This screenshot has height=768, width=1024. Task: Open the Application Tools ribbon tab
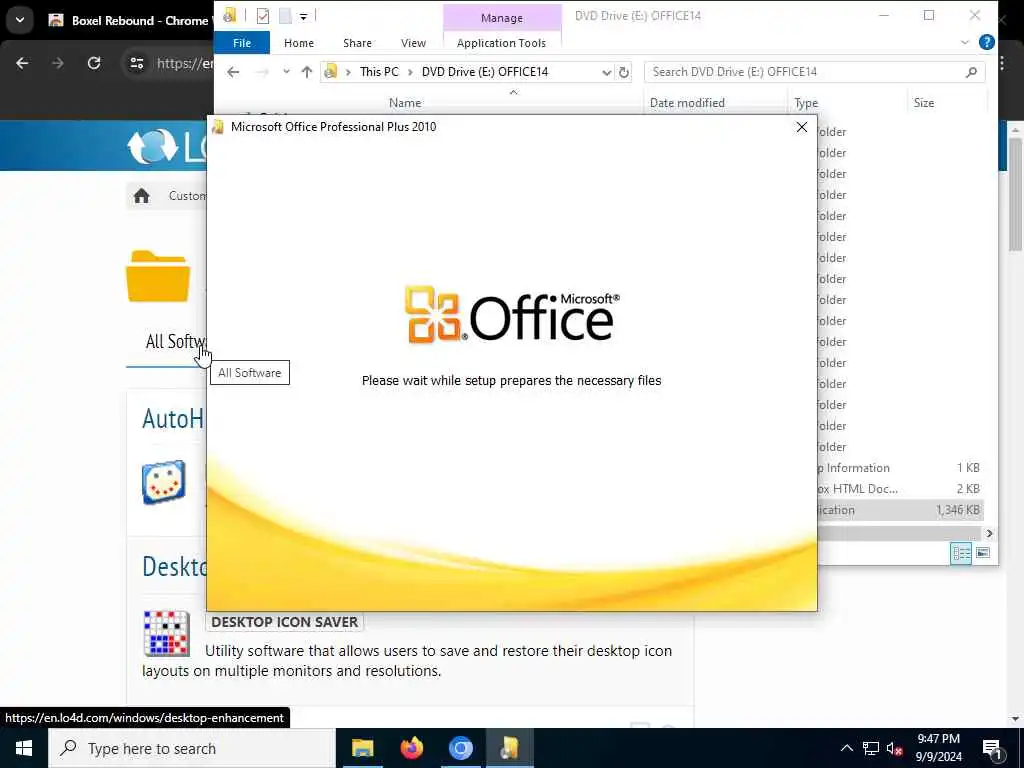[x=502, y=43]
